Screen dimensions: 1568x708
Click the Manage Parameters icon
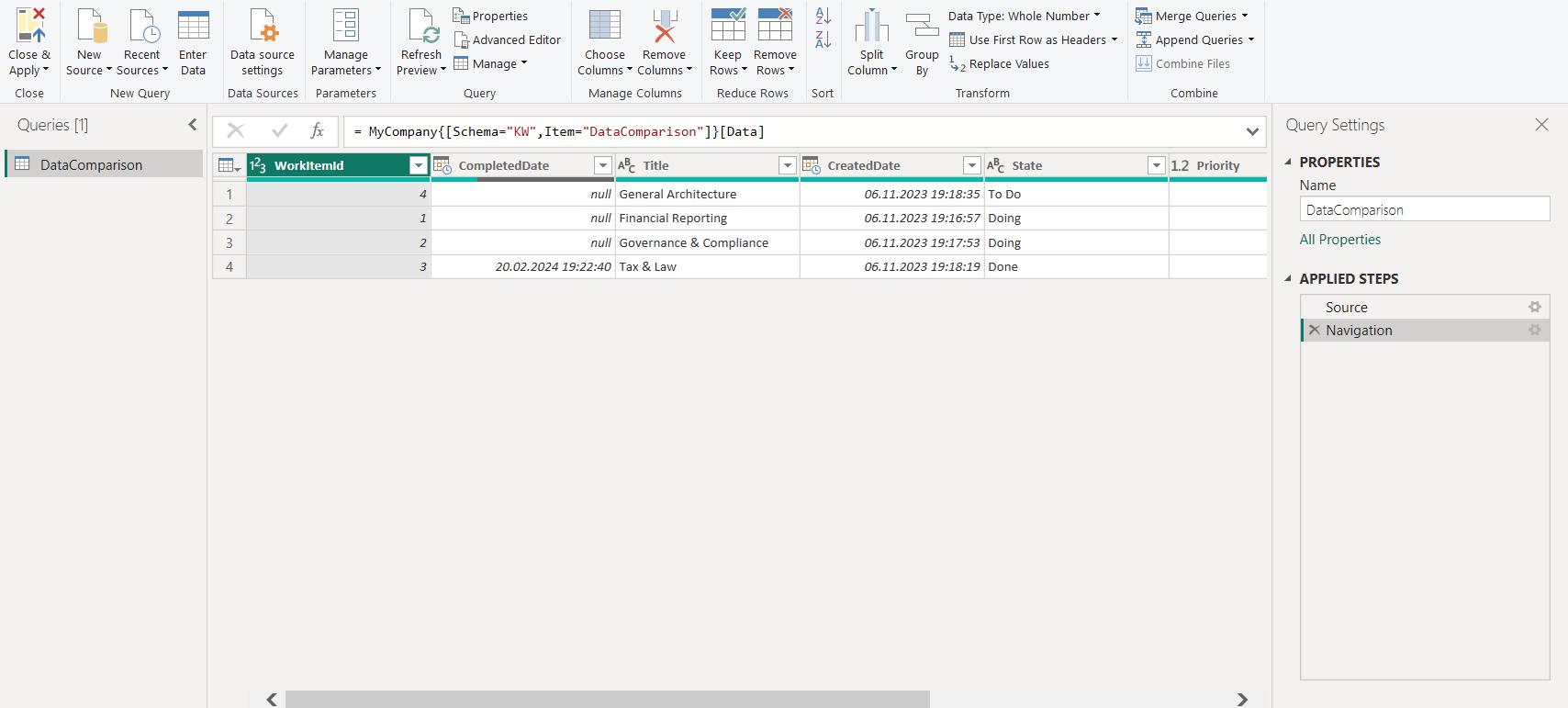tap(346, 26)
